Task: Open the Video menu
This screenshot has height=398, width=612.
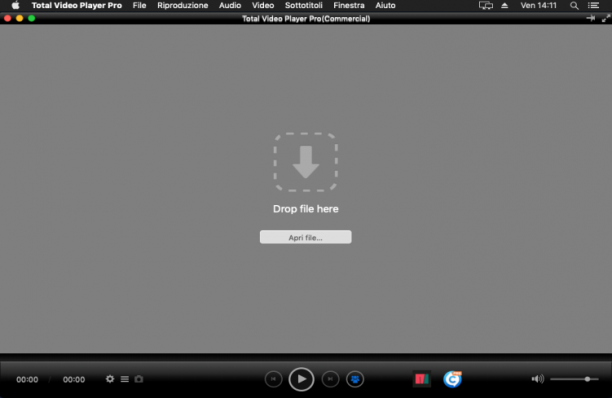Action: (x=263, y=5)
